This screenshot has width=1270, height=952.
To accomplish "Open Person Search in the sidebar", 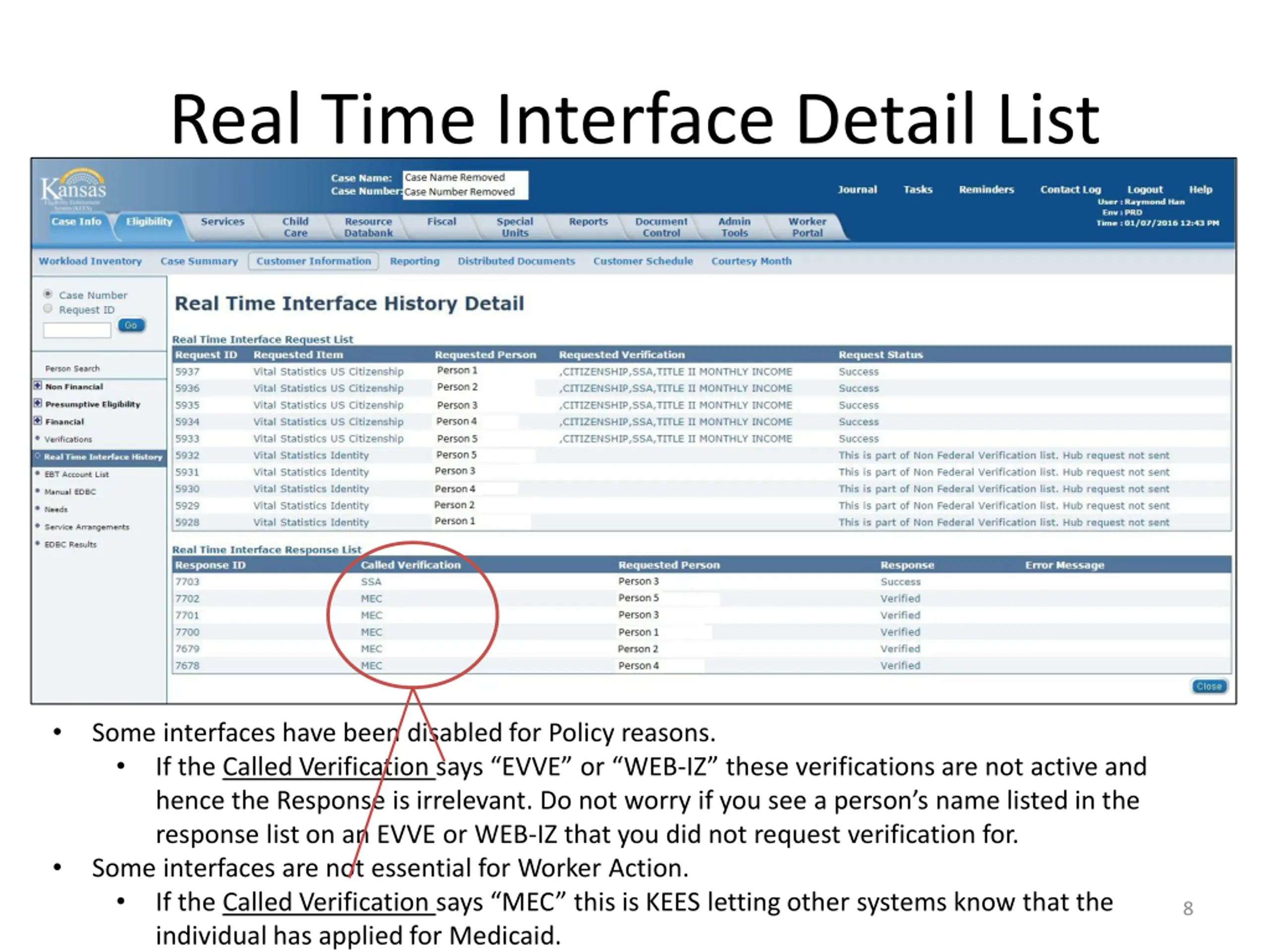I will (72, 368).
